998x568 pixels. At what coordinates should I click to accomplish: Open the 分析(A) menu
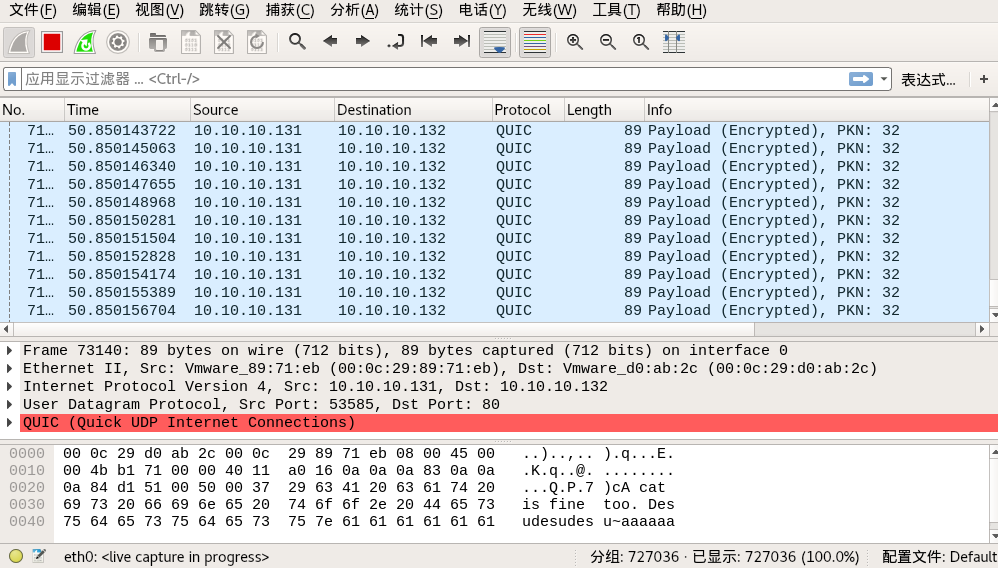pos(355,10)
